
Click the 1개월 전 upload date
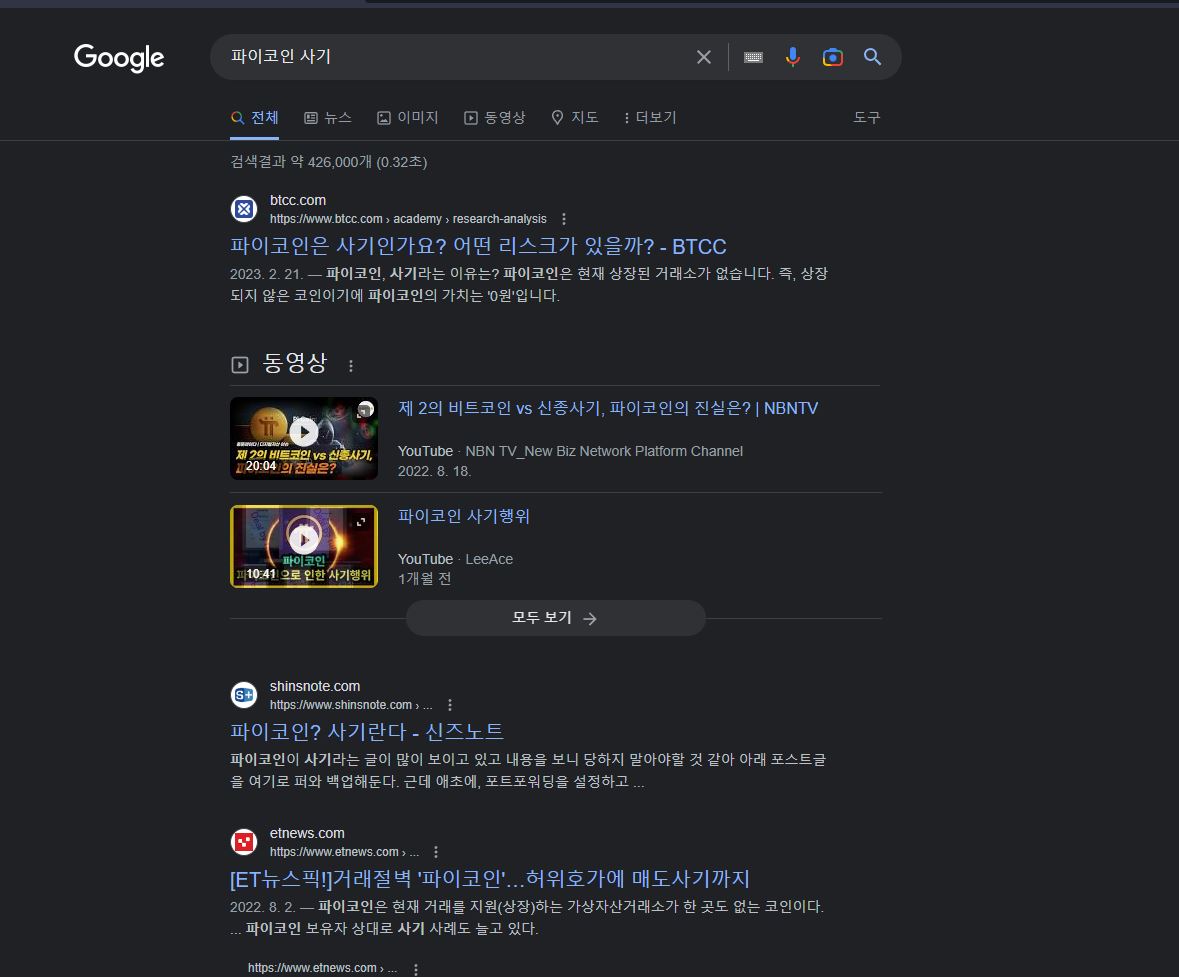(x=424, y=578)
